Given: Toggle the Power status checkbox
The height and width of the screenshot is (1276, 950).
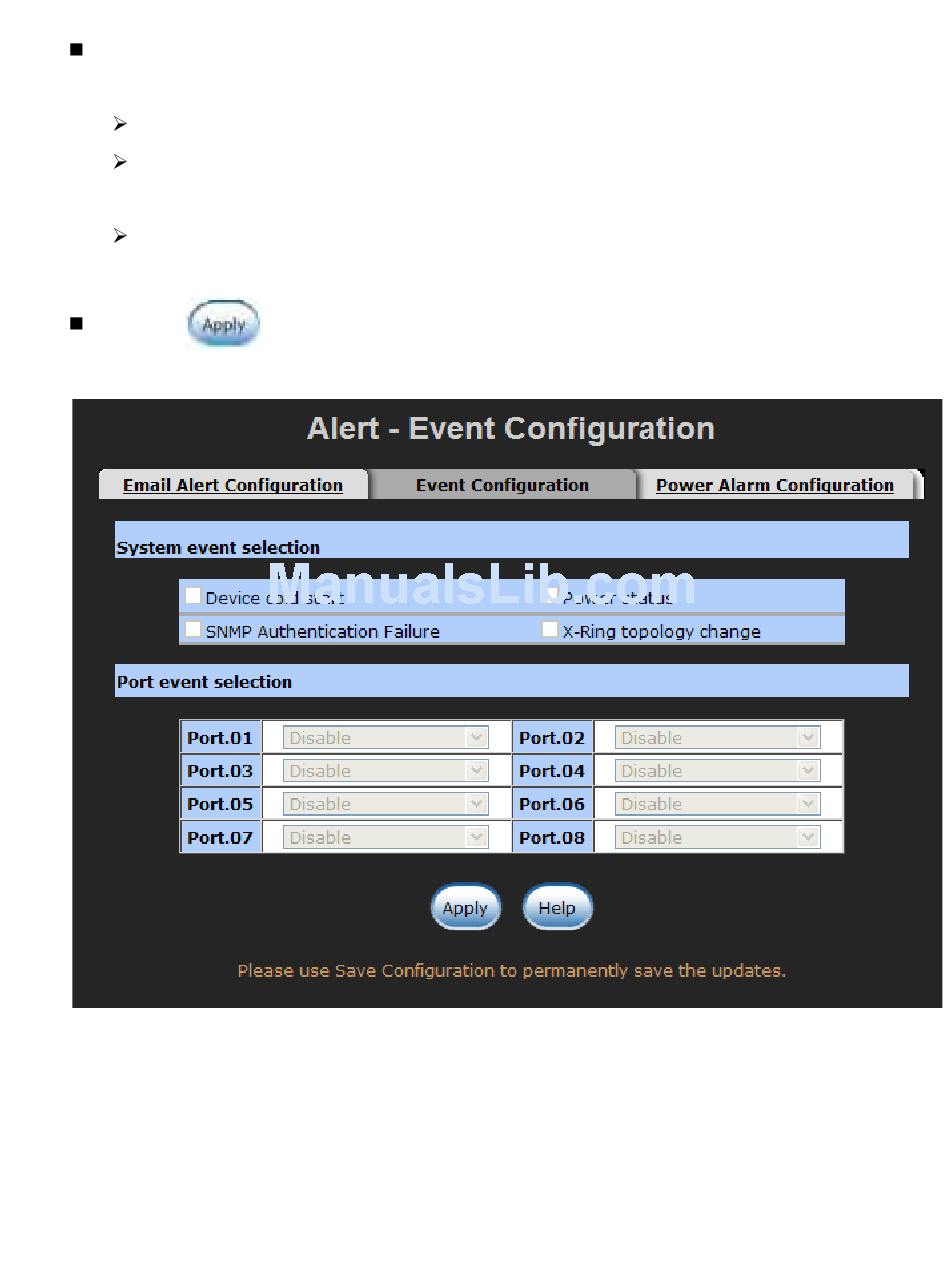Looking at the screenshot, I should [x=551, y=596].
